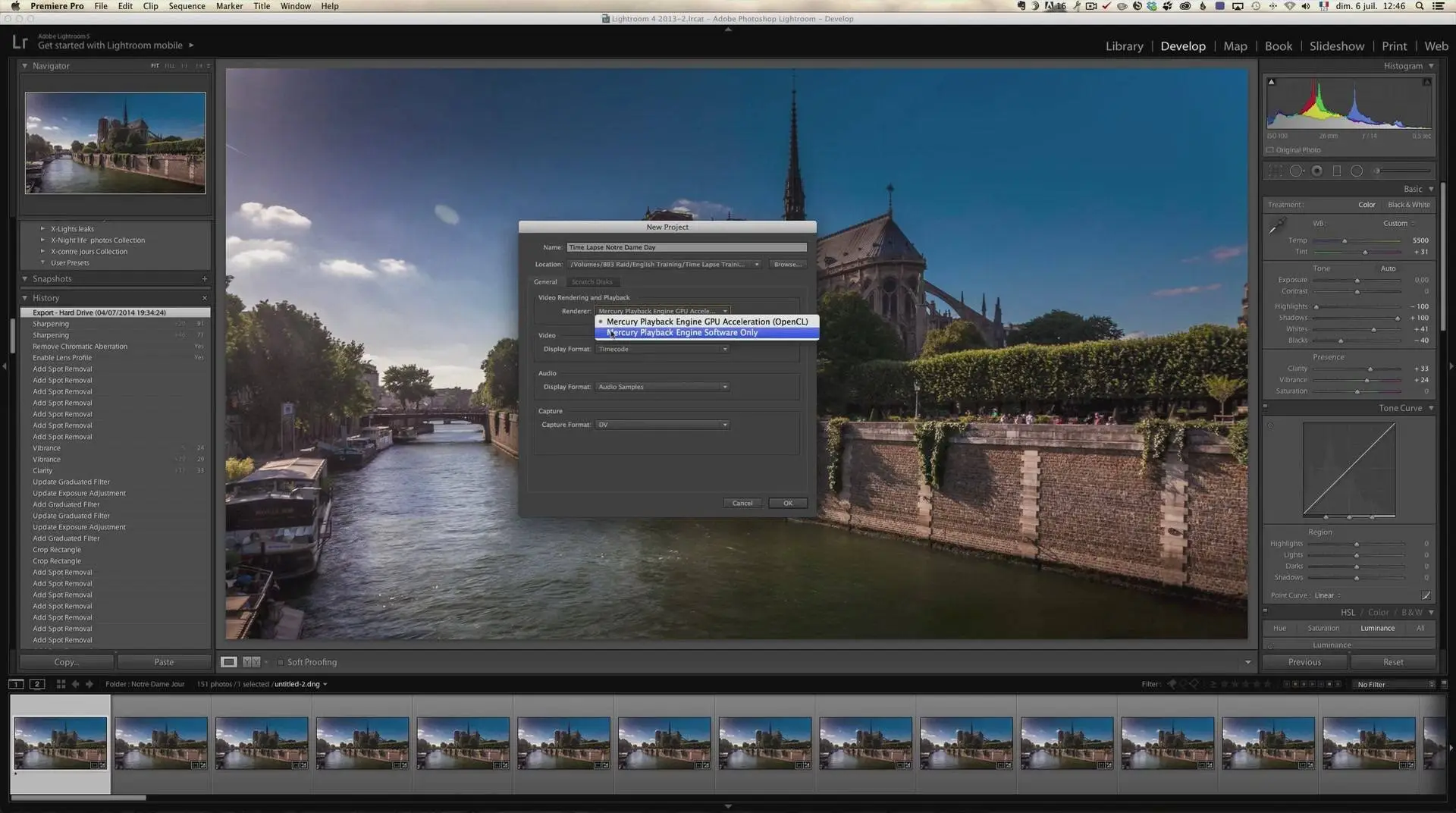Adjust the Temp slider
This screenshot has height=813, width=1456.
click(x=1345, y=240)
